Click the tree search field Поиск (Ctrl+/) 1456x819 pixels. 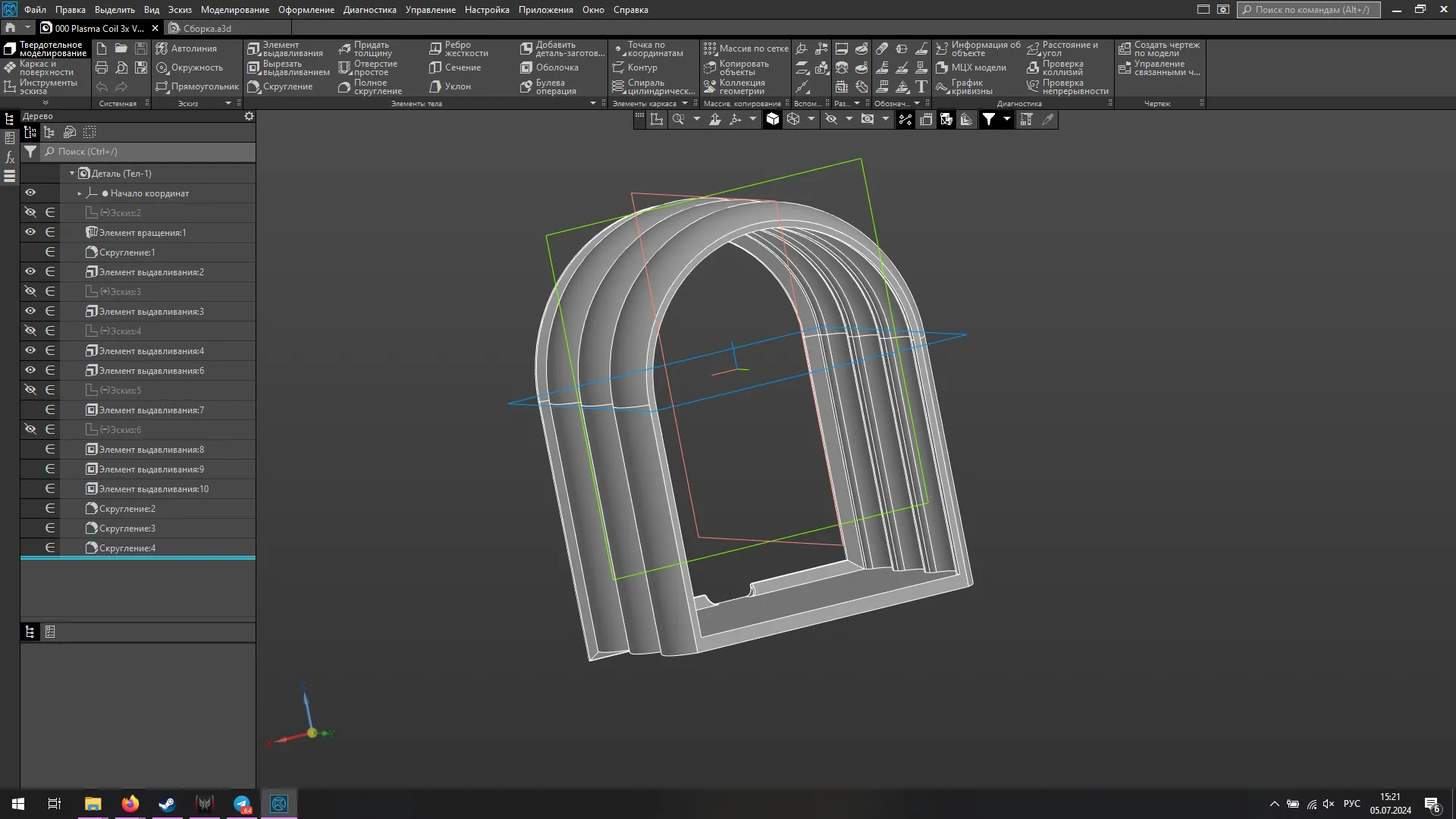pos(148,152)
